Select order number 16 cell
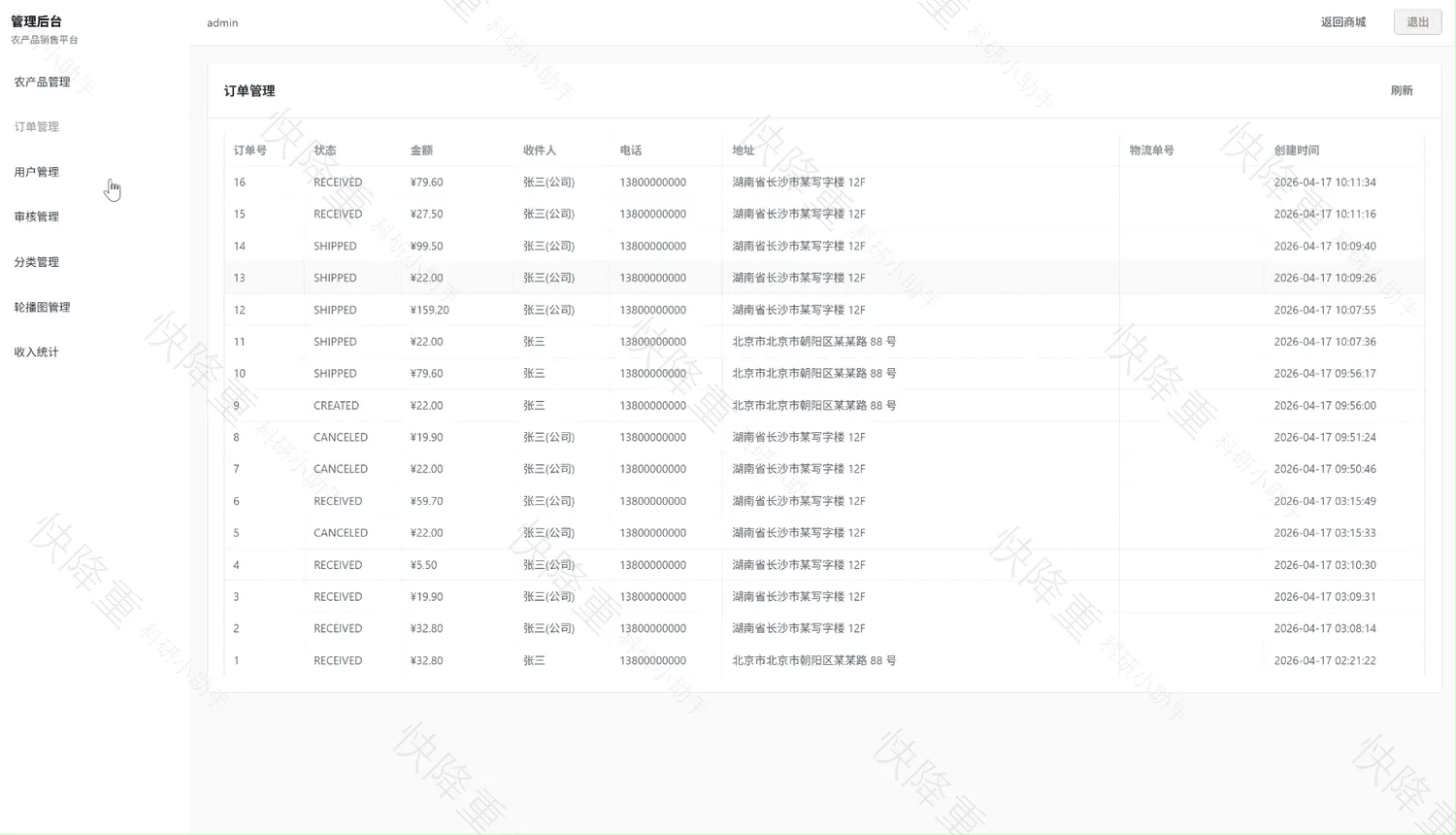This screenshot has height=835, width=1456. (x=240, y=183)
